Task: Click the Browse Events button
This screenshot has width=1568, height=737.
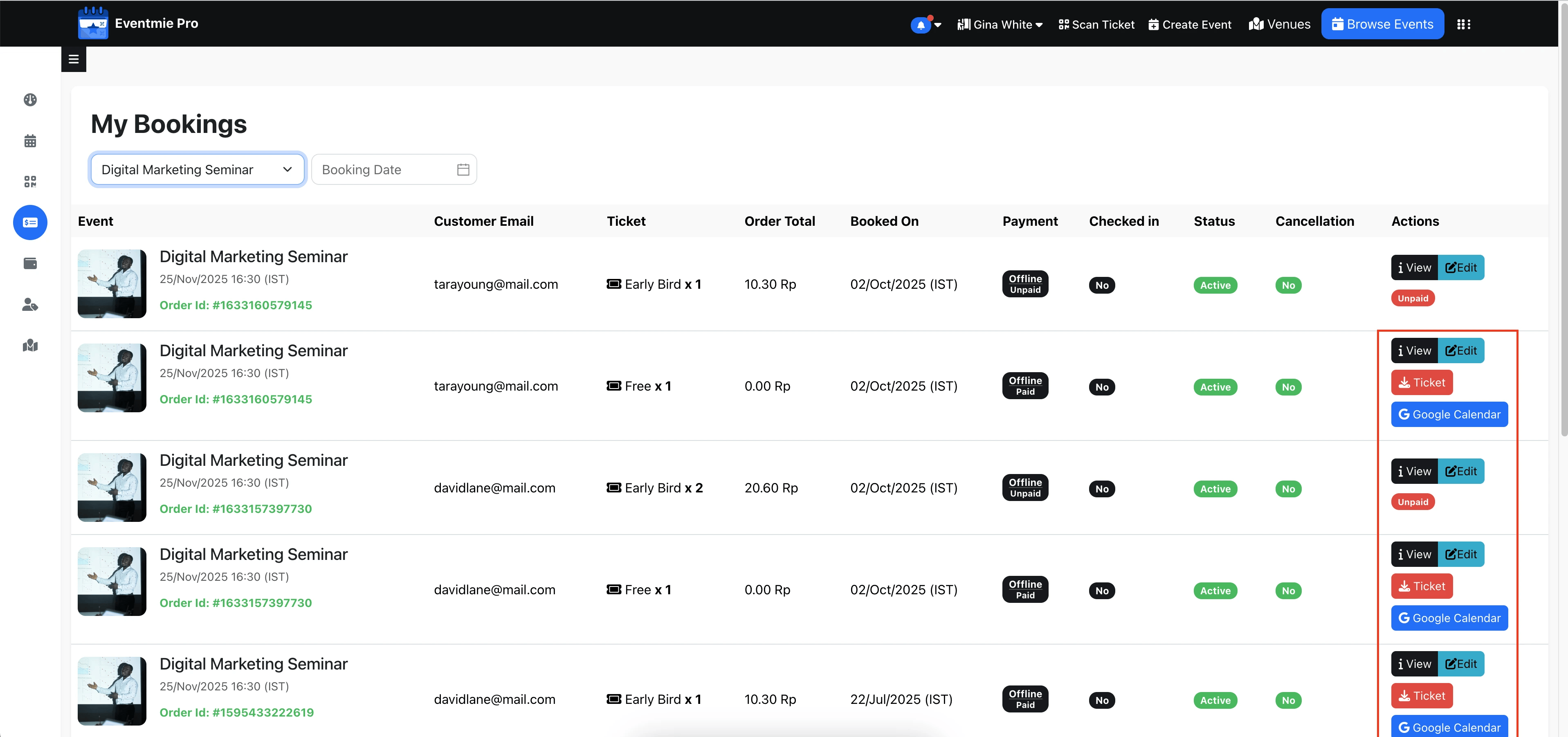Action: 1382,25
